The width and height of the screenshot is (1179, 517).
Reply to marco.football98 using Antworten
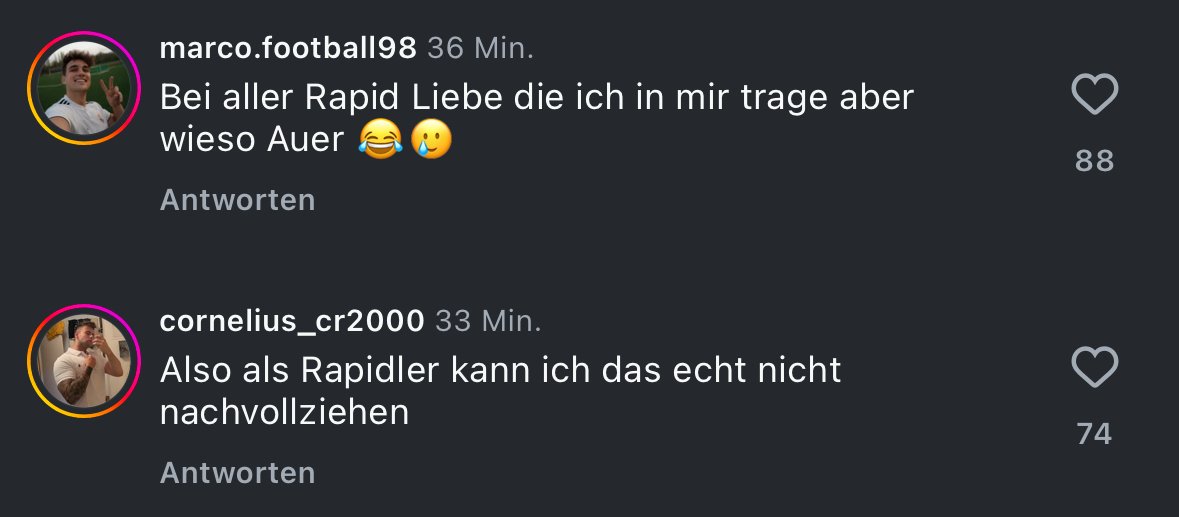pos(238,200)
